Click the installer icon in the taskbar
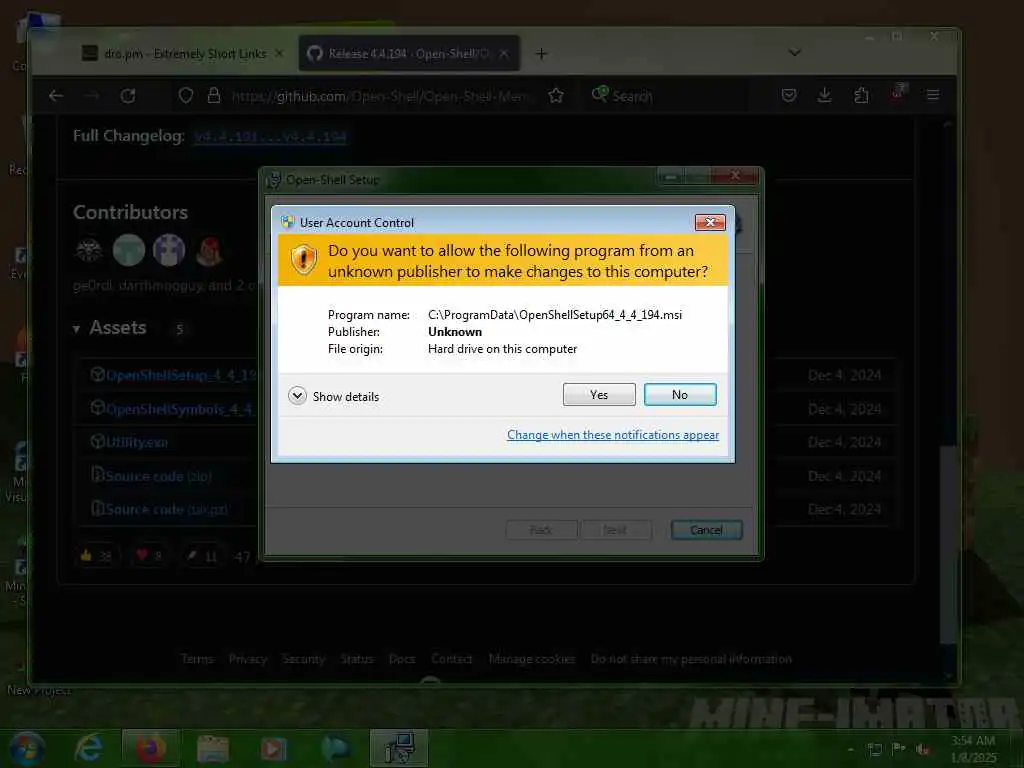The image size is (1024, 768). pyautogui.click(x=399, y=748)
